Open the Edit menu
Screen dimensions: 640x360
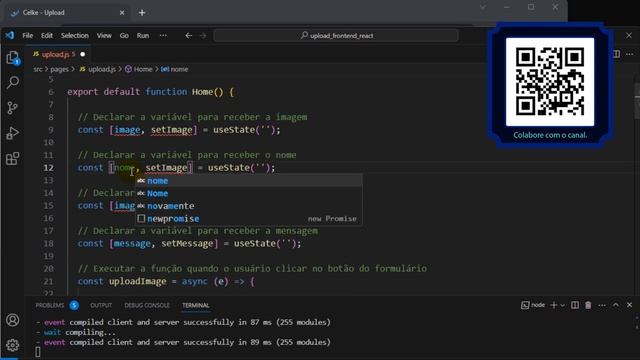(x=47, y=36)
